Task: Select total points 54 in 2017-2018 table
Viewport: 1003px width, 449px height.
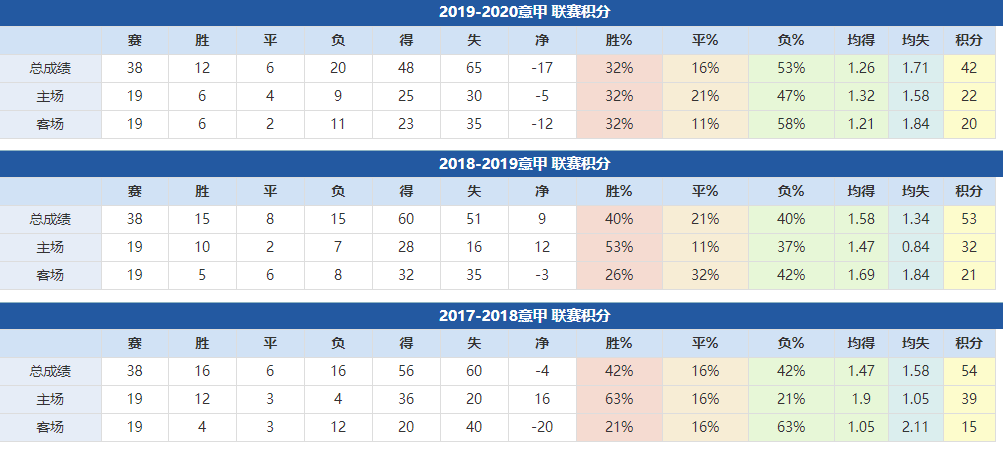Action: click(x=968, y=371)
